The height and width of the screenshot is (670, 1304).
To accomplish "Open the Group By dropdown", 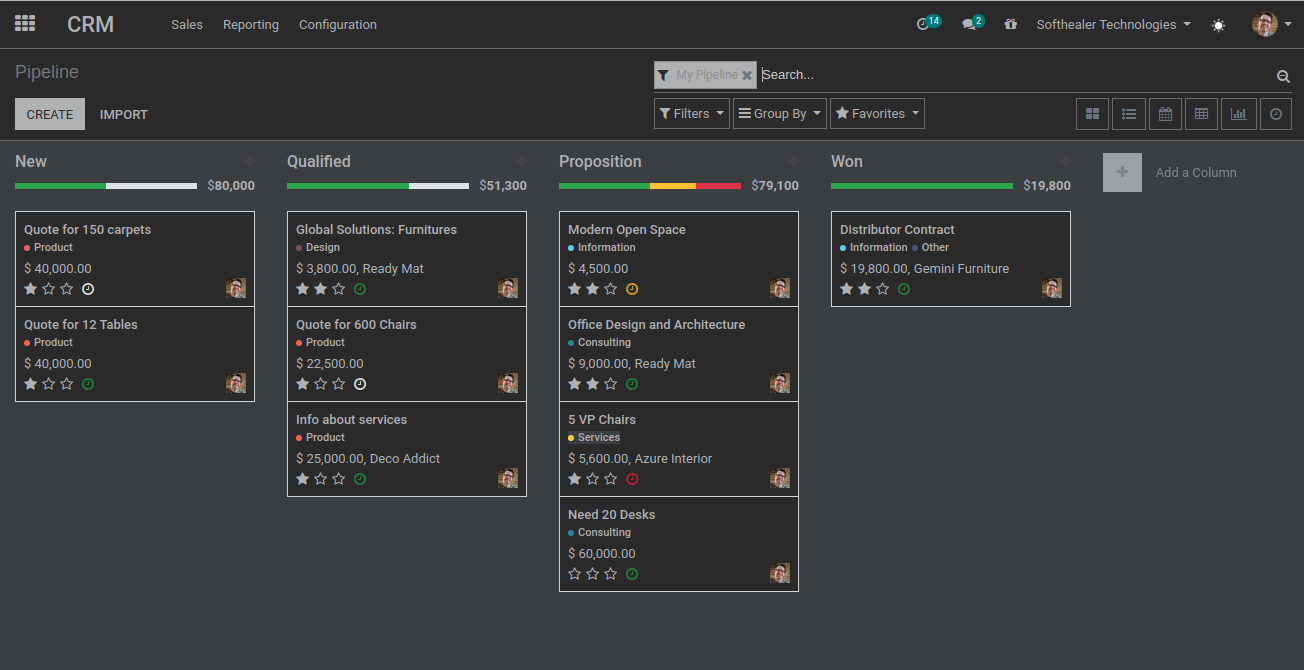I will [780, 113].
